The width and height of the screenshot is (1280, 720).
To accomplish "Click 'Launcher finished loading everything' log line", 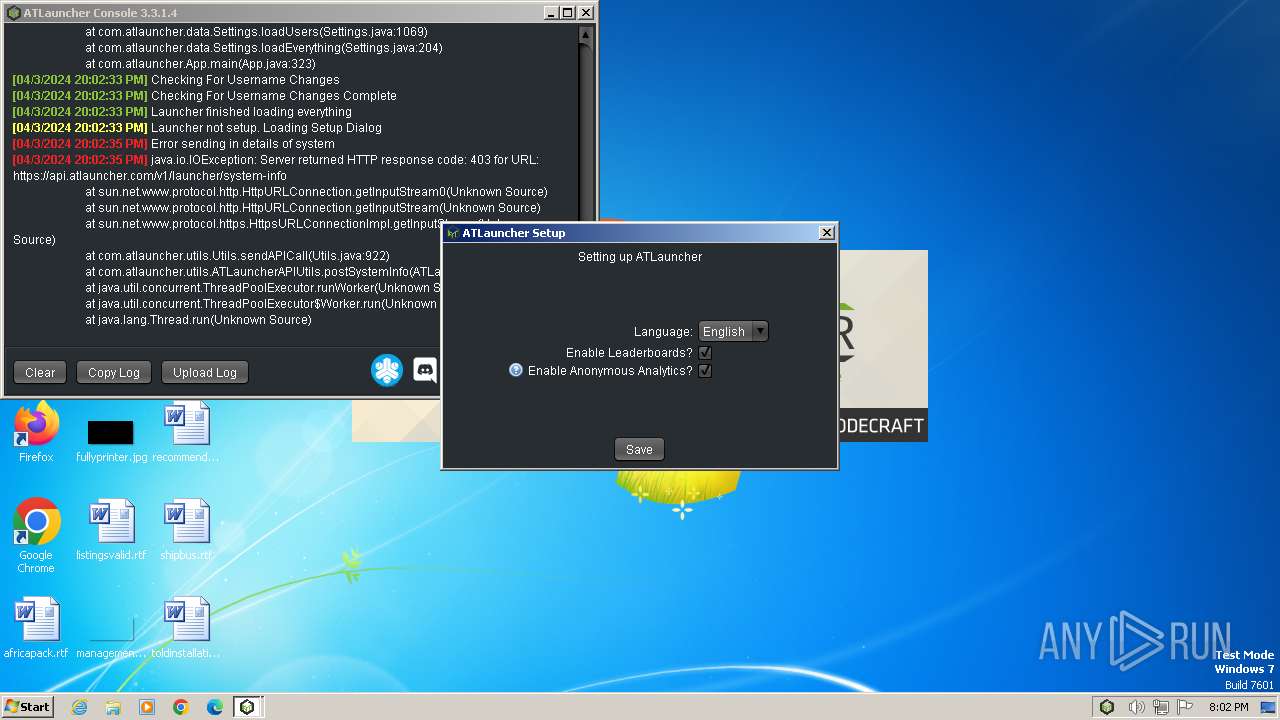I will 251,112.
